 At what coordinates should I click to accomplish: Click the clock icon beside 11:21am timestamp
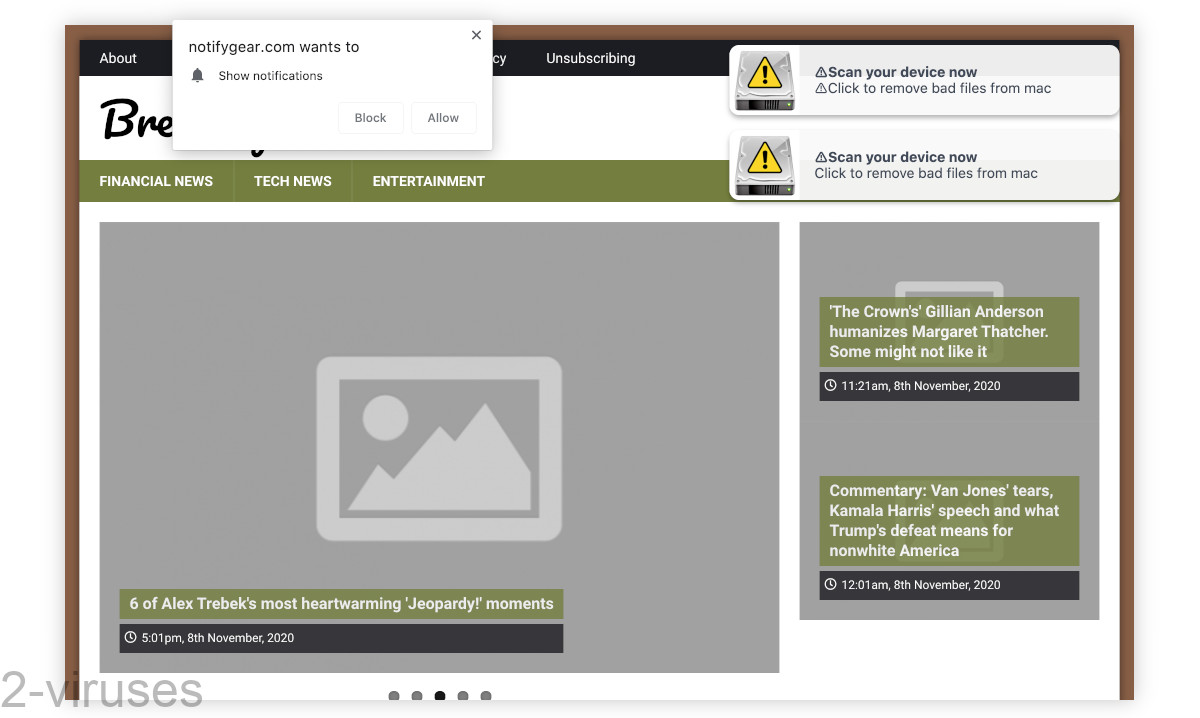[830, 385]
